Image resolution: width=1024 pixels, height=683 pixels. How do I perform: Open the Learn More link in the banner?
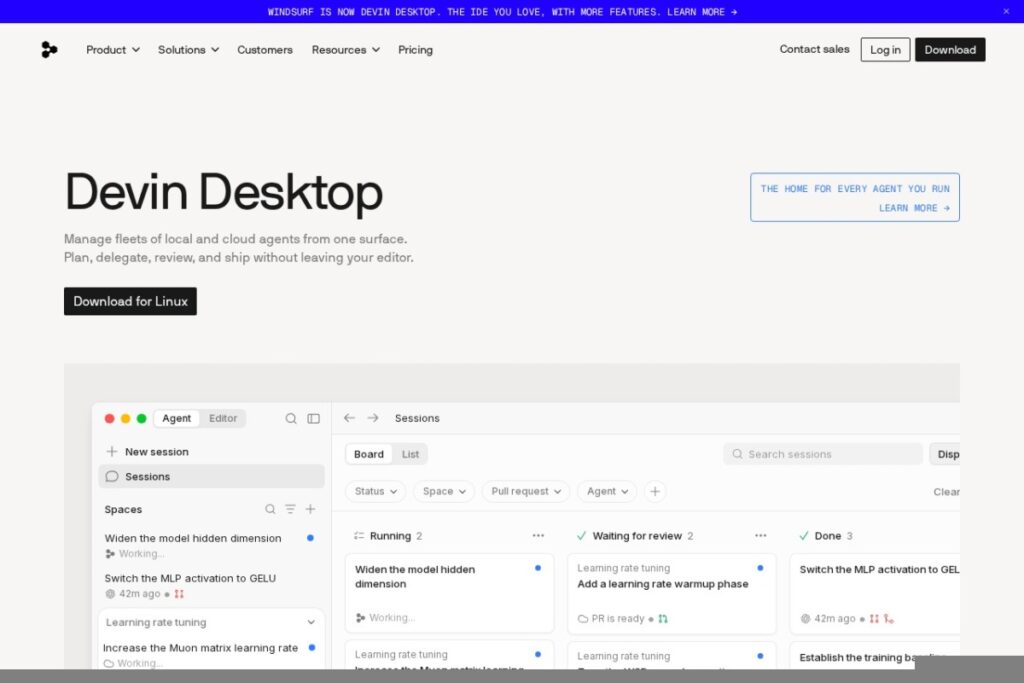702,12
